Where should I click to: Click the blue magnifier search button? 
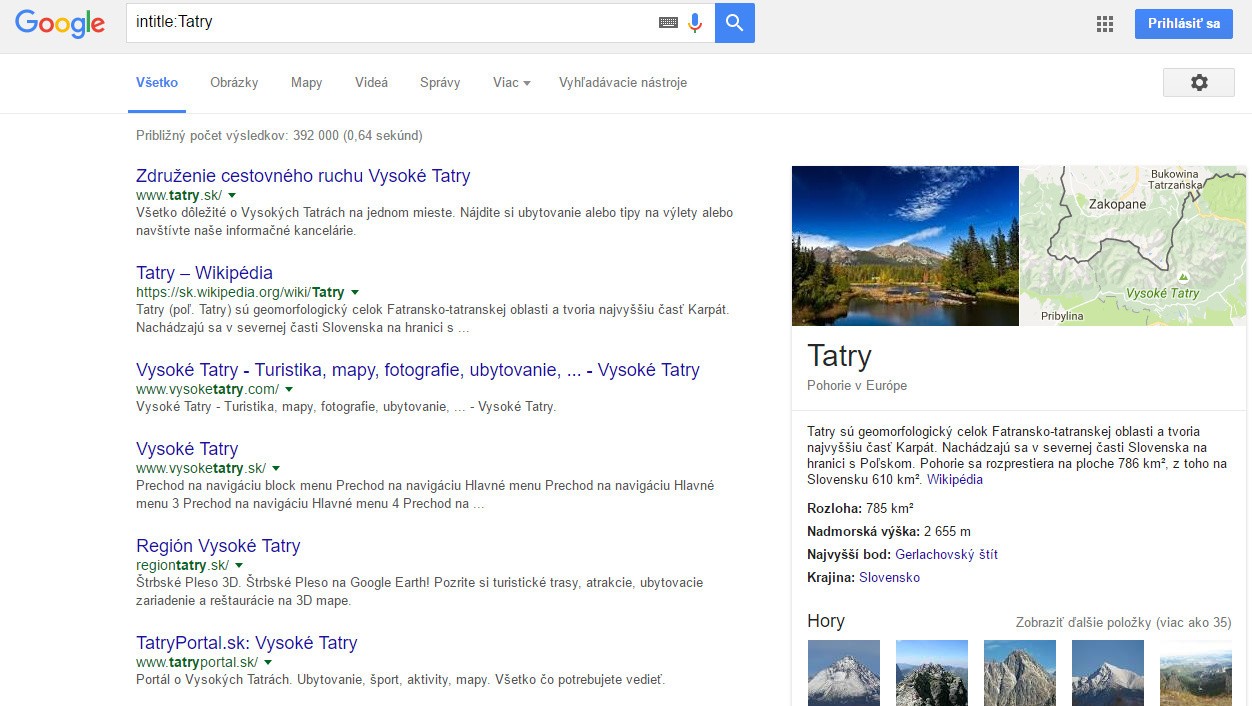pos(734,22)
